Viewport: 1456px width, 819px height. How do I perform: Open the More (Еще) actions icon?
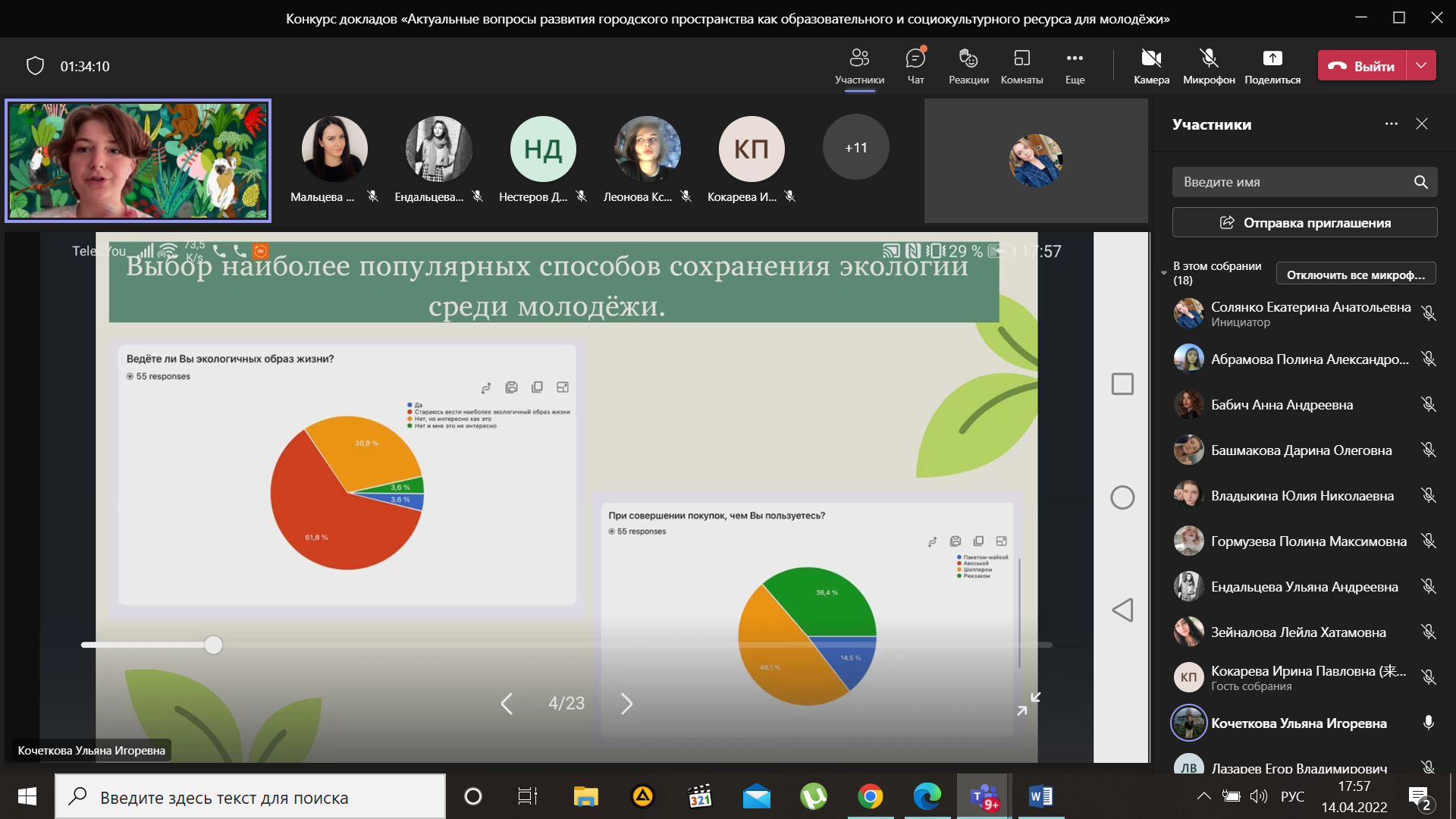coord(1075,59)
